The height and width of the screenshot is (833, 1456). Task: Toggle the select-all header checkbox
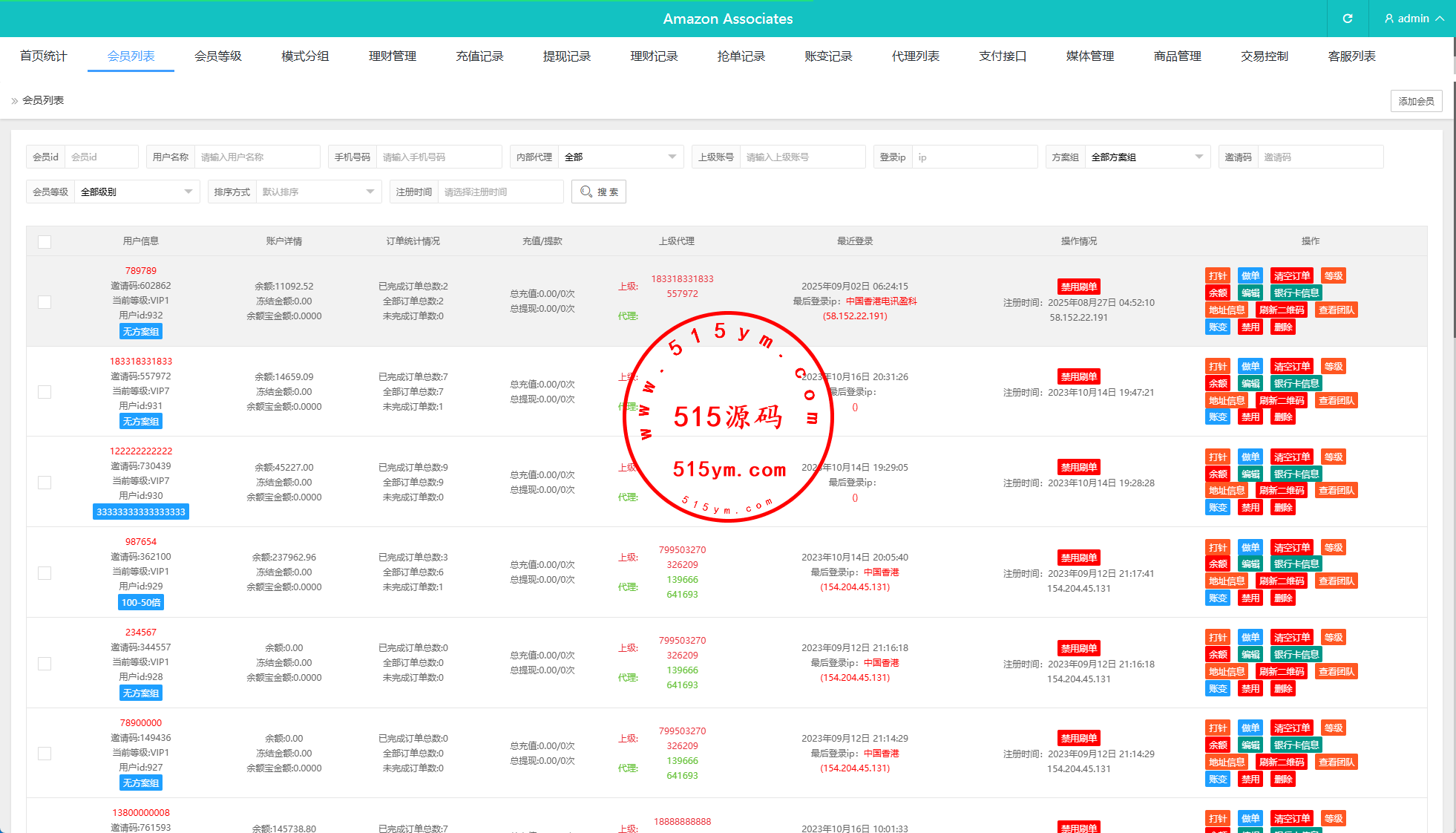pos(45,242)
